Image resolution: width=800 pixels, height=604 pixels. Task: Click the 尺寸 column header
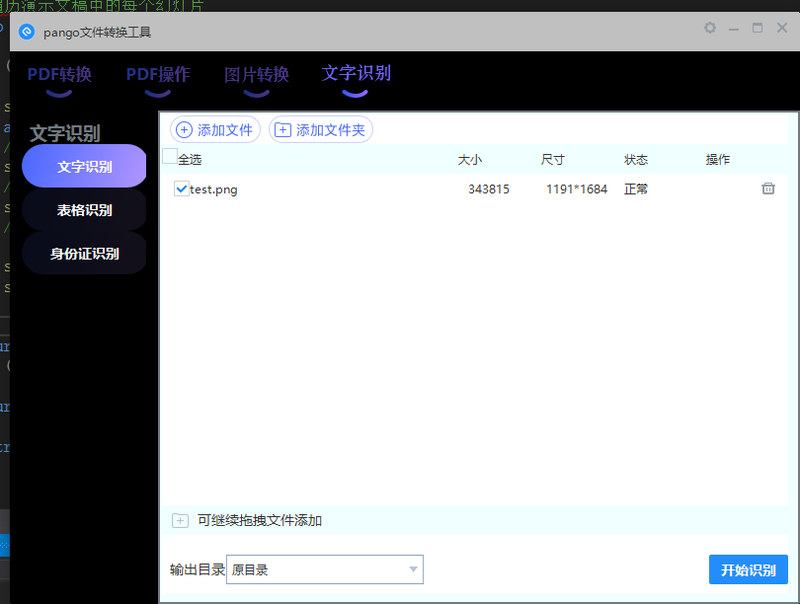[553, 160]
